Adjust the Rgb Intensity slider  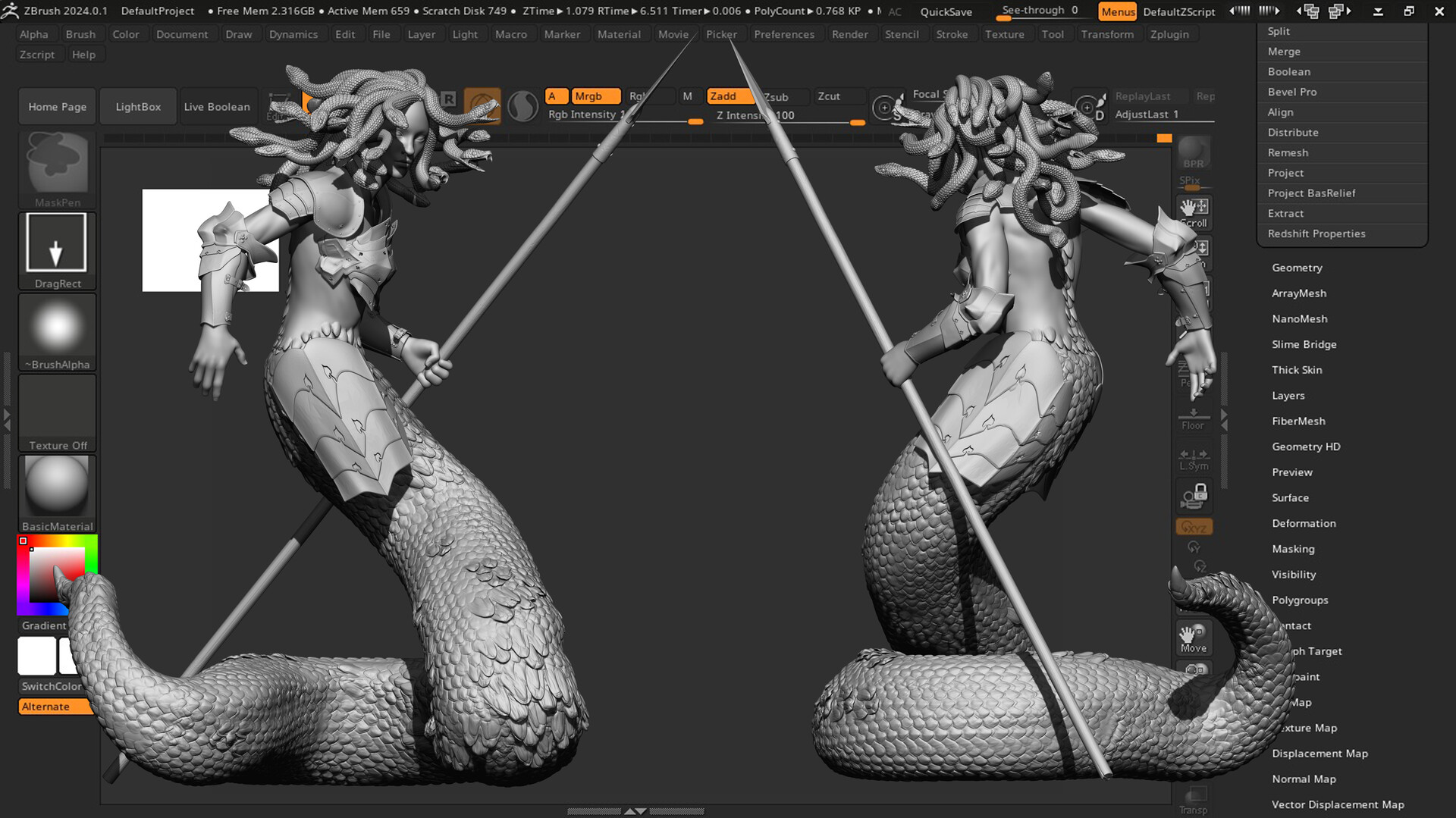(x=624, y=115)
